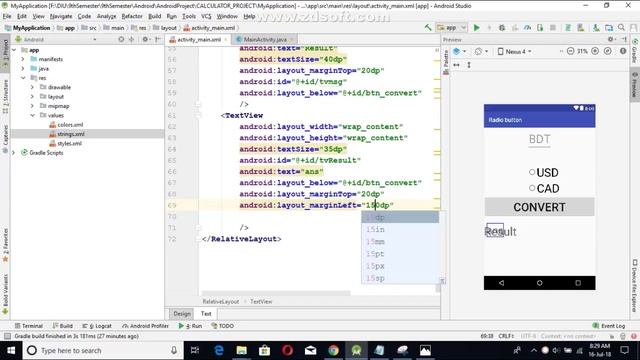Switch to the MainActivity.java tab
This screenshot has height=360, width=640.
(264, 40)
